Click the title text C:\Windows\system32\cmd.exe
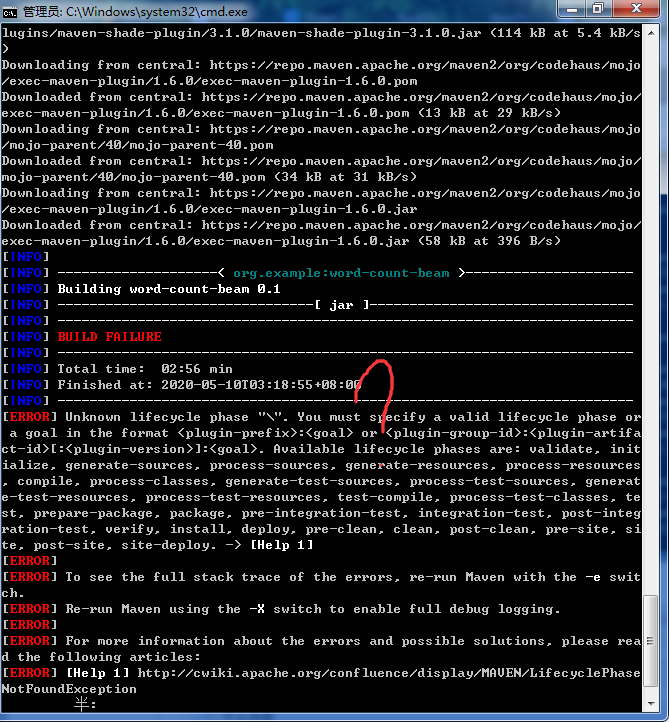The width and height of the screenshot is (669, 722). coord(157,12)
